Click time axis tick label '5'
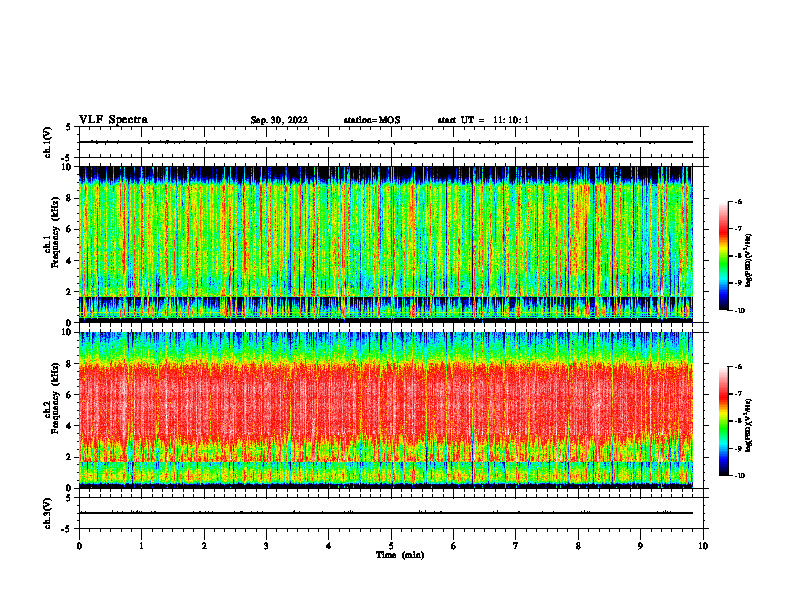 pos(391,546)
